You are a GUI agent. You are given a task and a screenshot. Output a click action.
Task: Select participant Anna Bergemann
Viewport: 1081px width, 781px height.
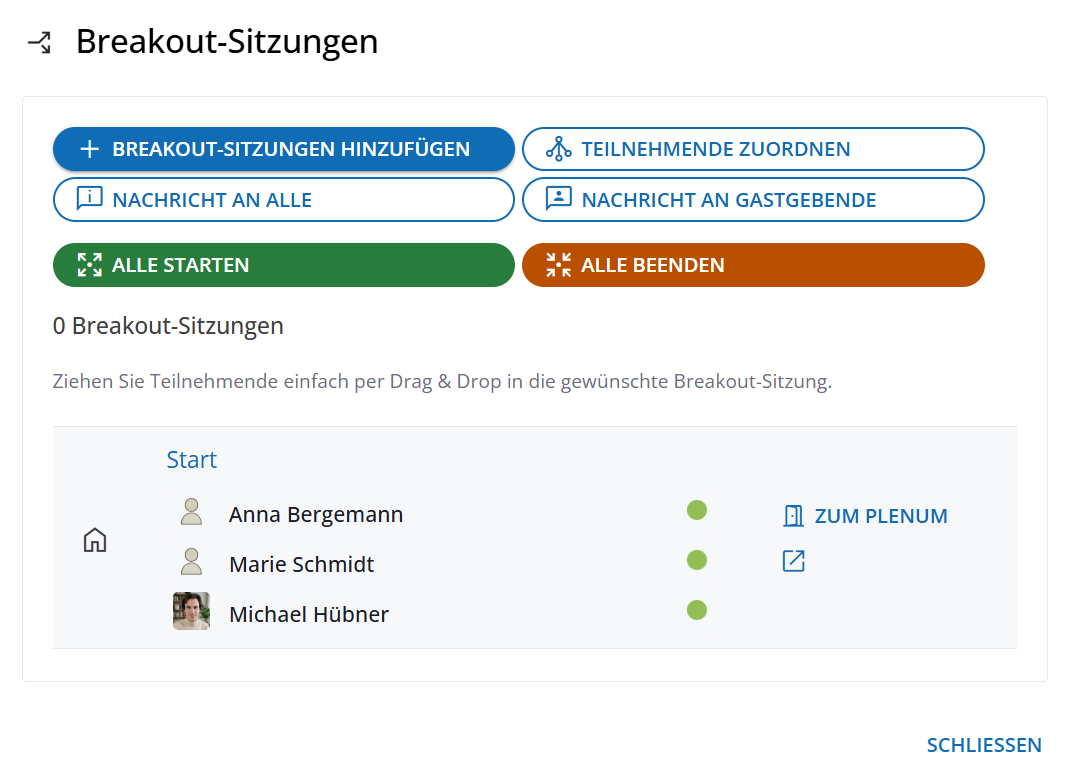pos(316,515)
